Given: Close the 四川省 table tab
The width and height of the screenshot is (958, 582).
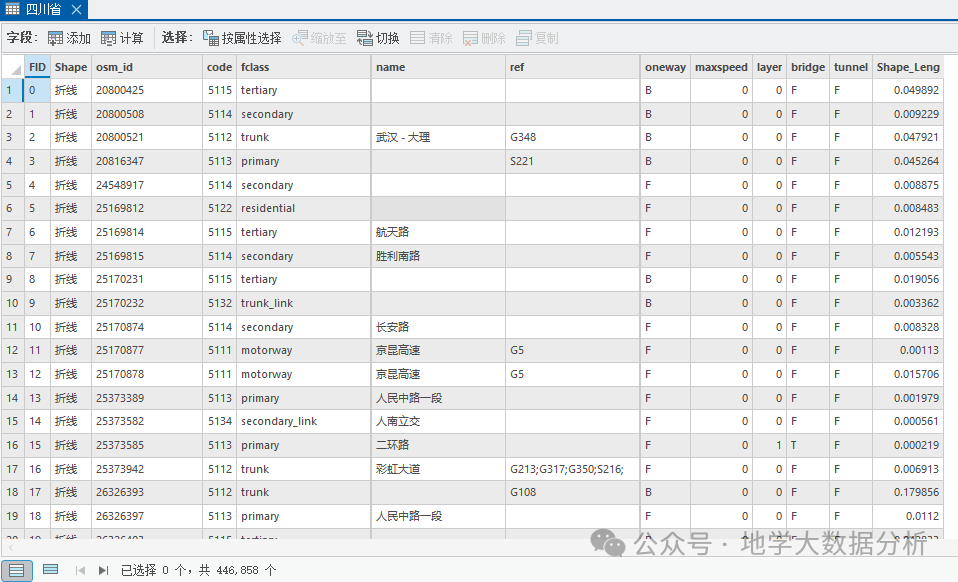Looking at the screenshot, I should 76,9.
